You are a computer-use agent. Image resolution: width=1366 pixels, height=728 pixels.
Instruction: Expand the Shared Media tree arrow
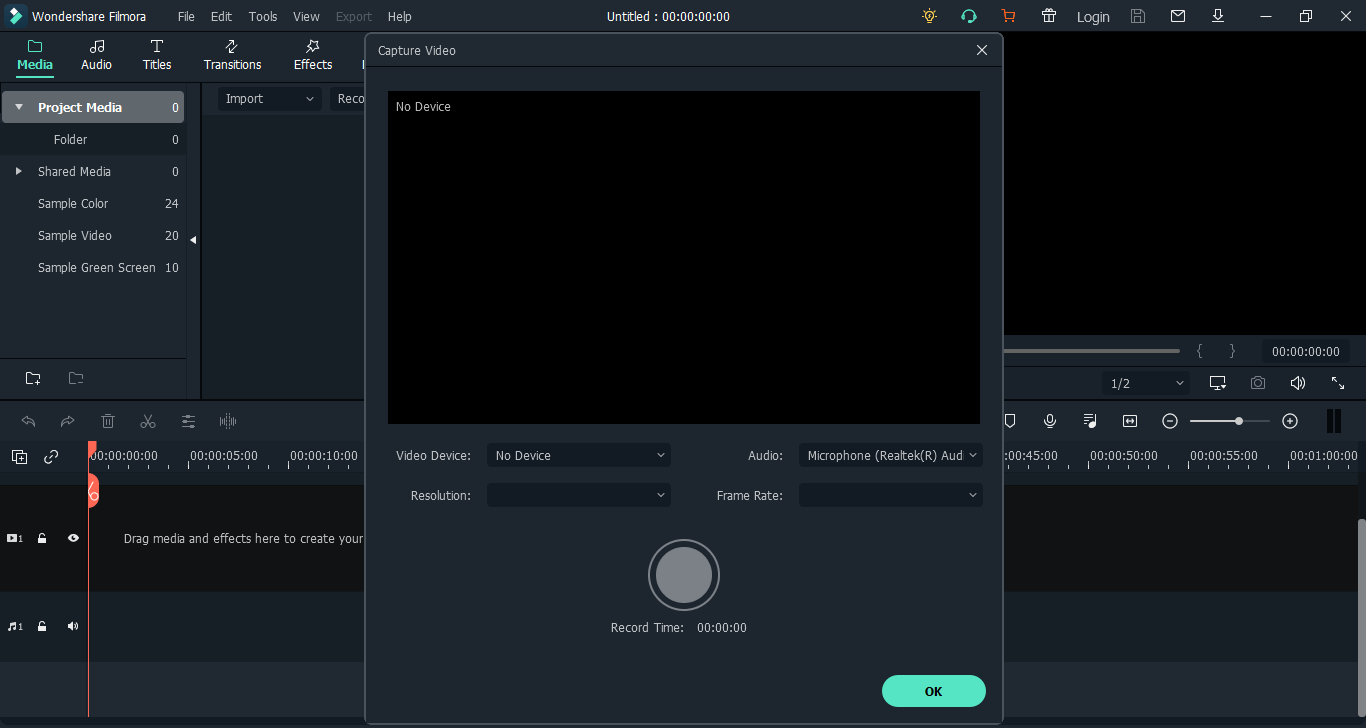pos(18,171)
